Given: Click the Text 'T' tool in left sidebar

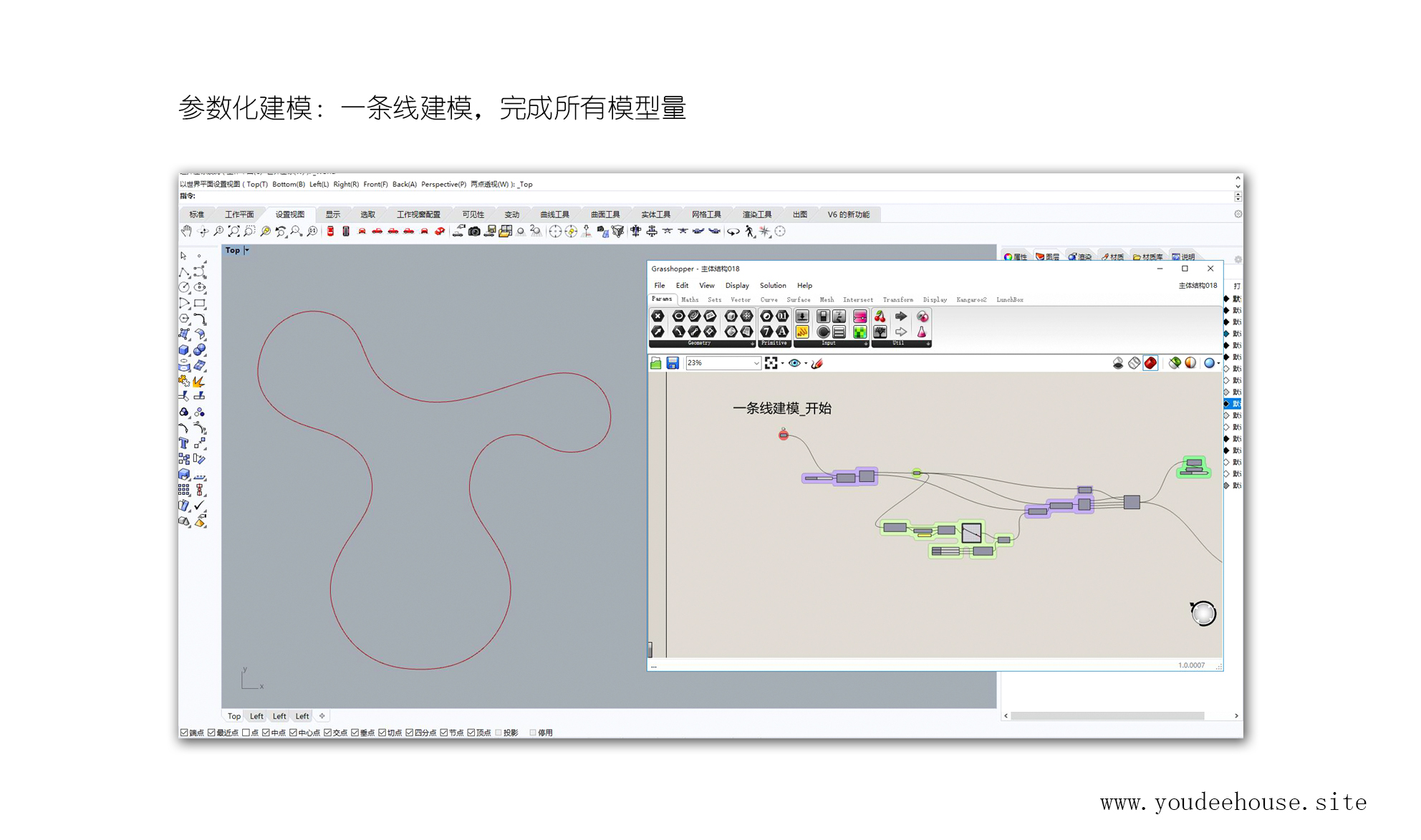Looking at the screenshot, I should 184,444.
